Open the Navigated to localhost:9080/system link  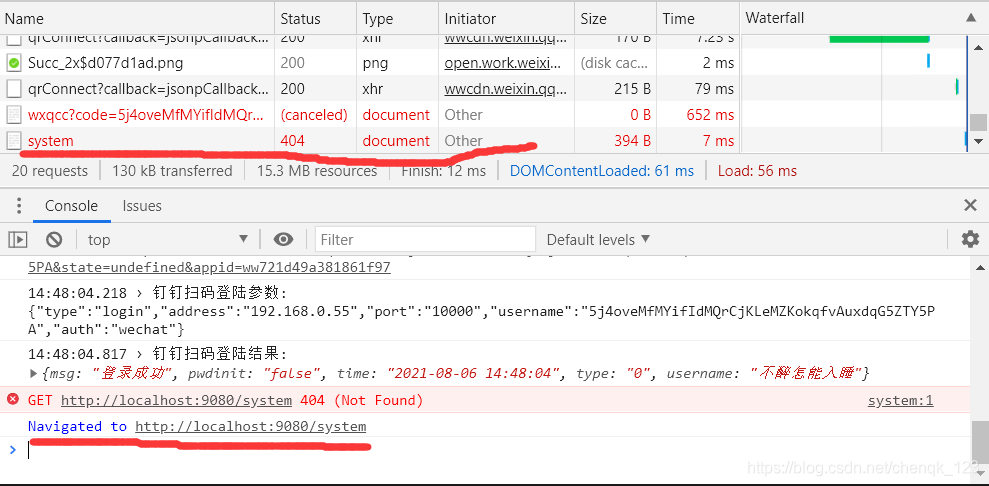pos(250,426)
